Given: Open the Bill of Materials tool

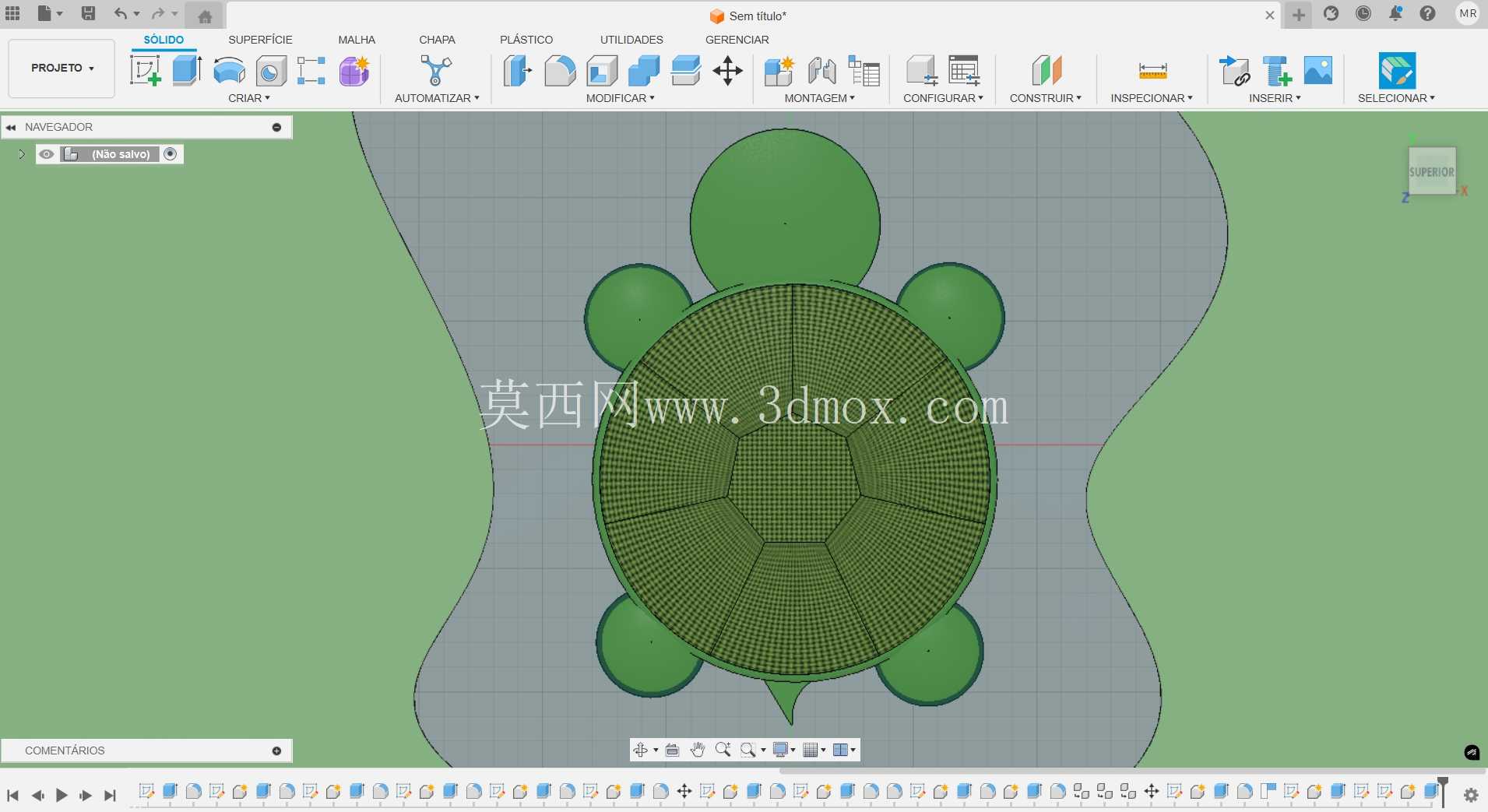Looking at the screenshot, I should pos(864,71).
